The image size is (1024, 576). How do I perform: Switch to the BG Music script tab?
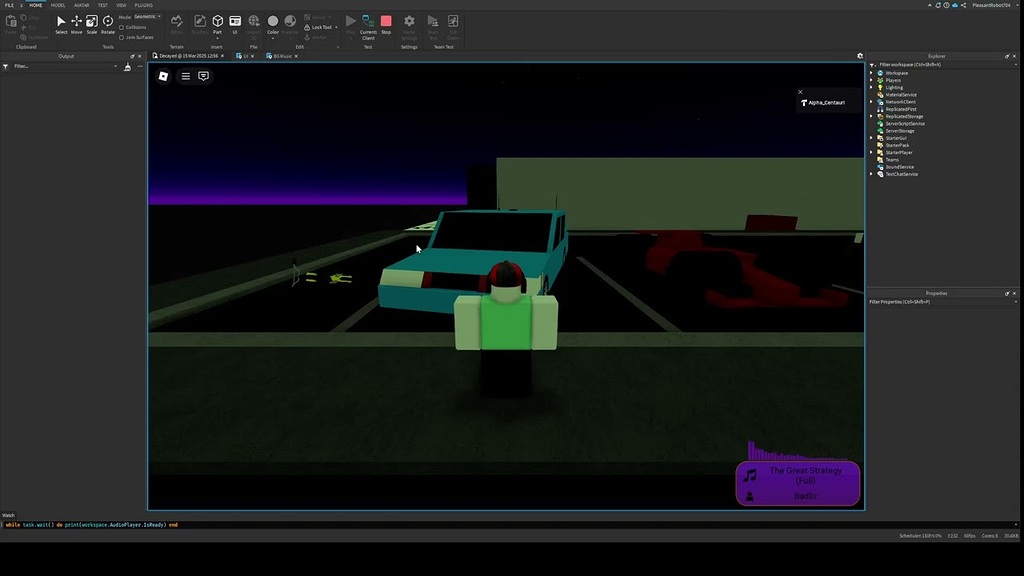[x=281, y=56]
